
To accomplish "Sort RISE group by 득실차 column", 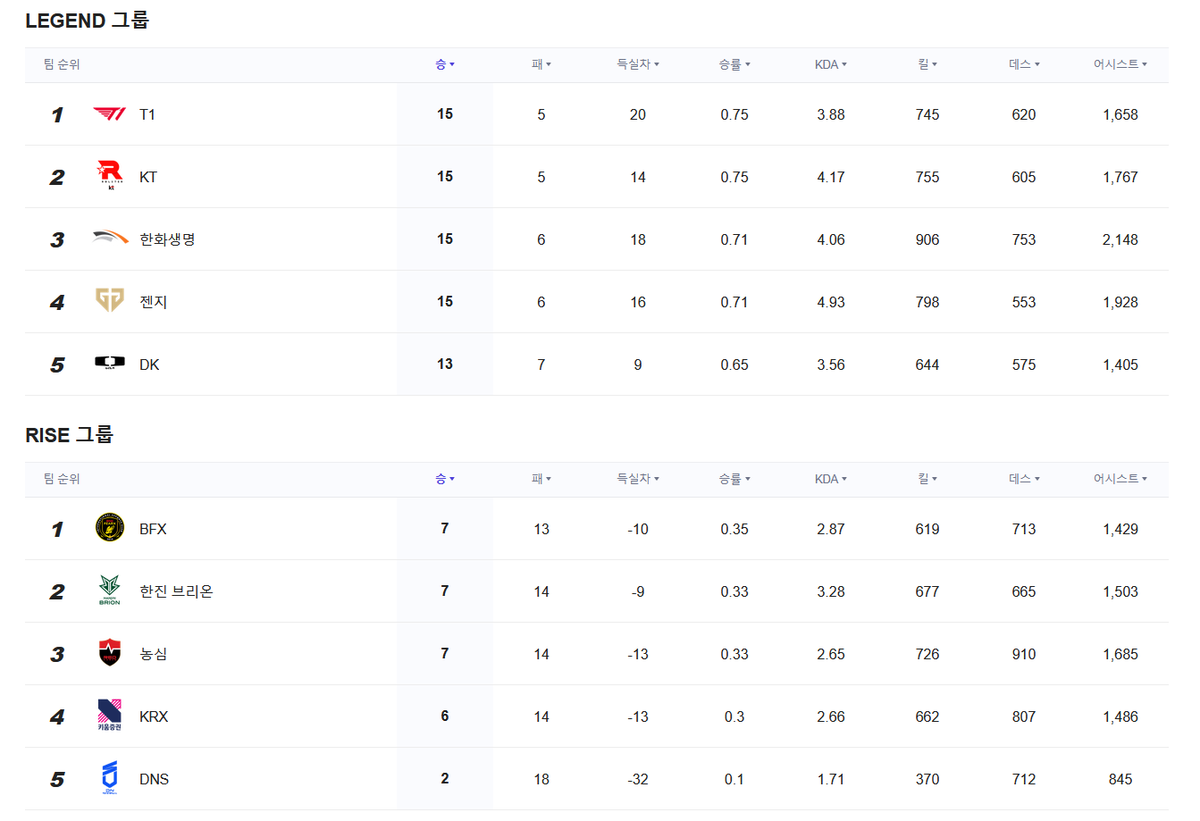I will [638, 479].
